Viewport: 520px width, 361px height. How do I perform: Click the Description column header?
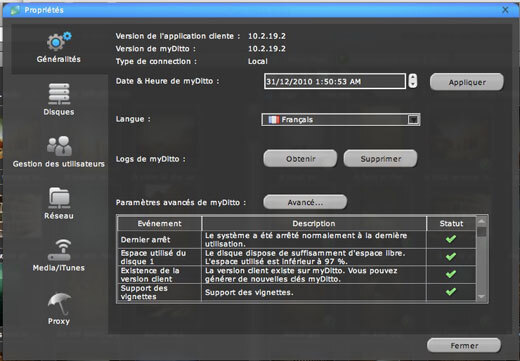pos(314,223)
